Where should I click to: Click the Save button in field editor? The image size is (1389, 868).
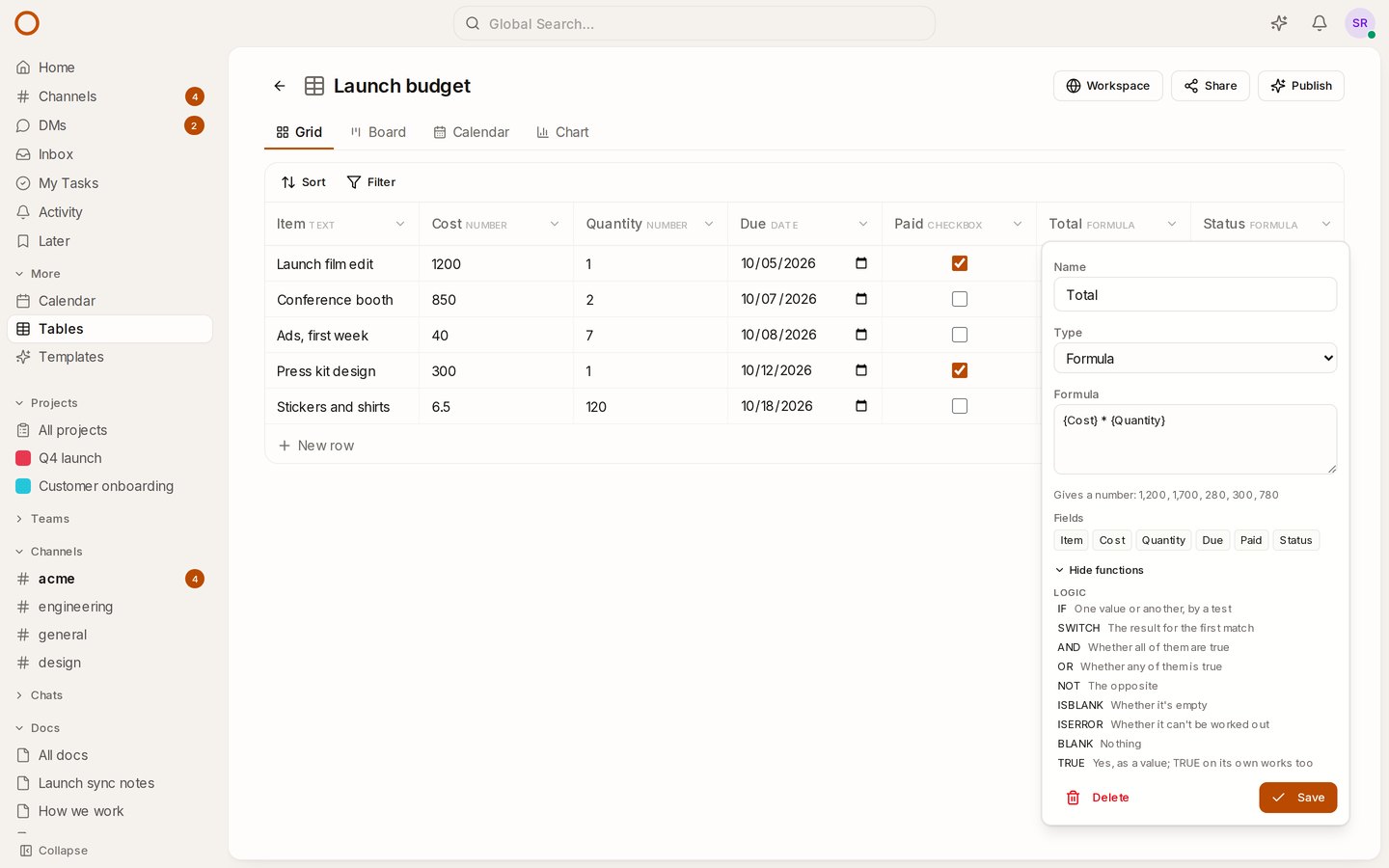pyautogui.click(x=1297, y=798)
